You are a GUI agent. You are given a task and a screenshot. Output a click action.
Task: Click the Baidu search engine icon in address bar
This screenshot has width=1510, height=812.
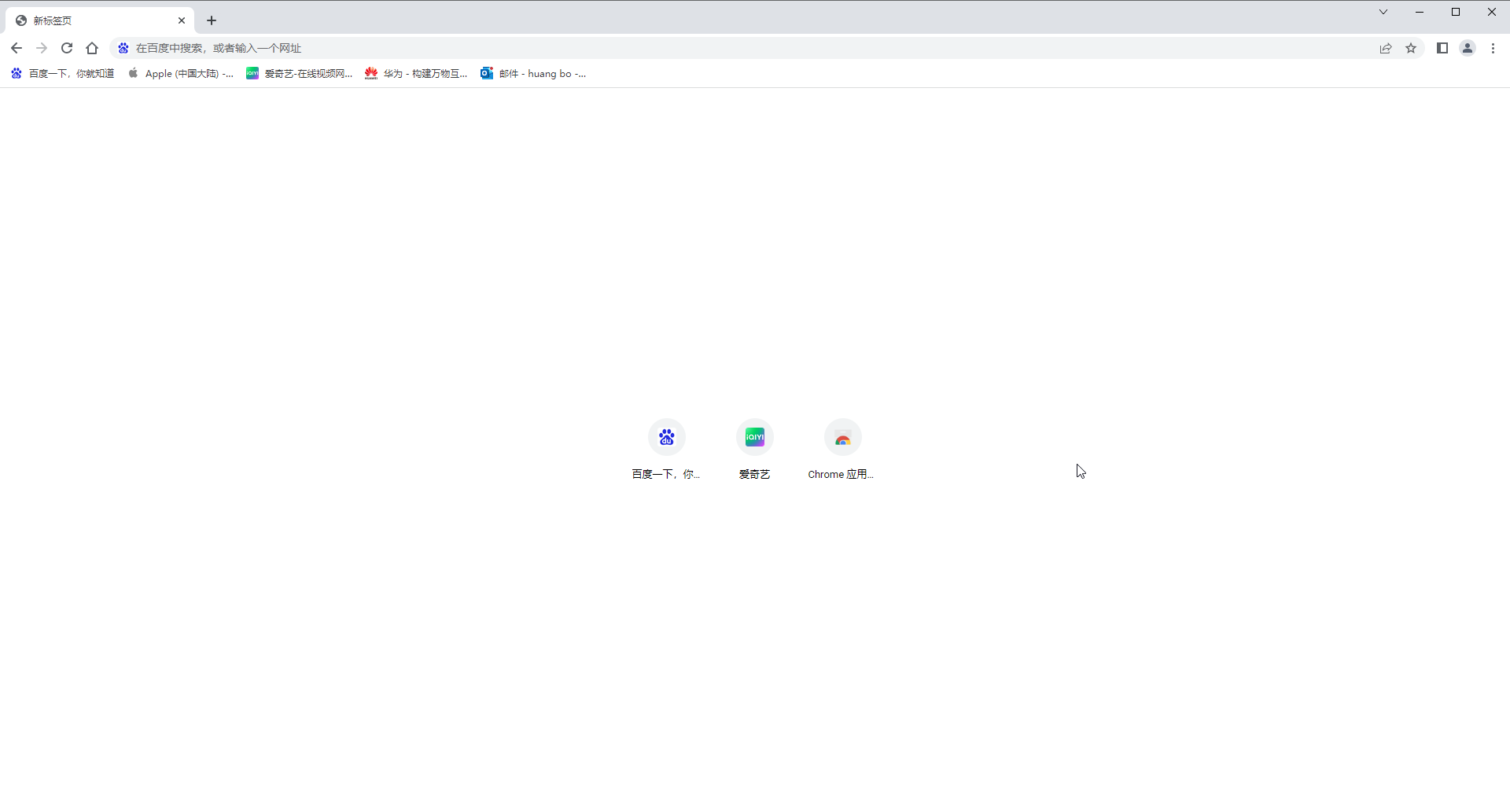(x=123, y=48)
